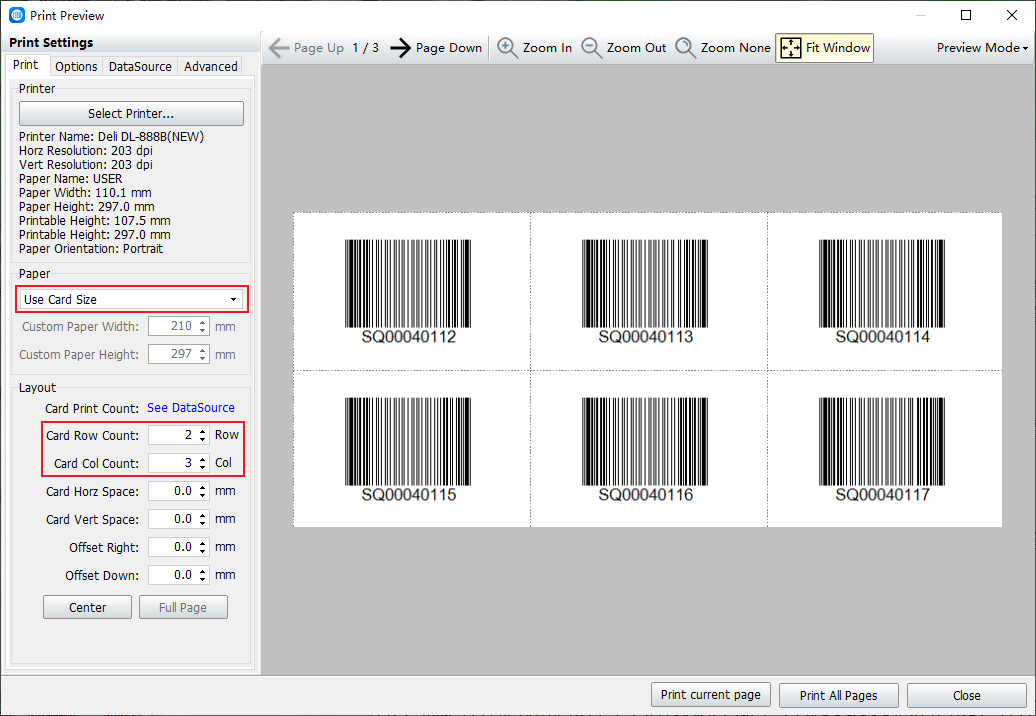Increase Card Vert Space with up arrow
This screenshot has height=716, width=1036.
(x=203, y=515)
